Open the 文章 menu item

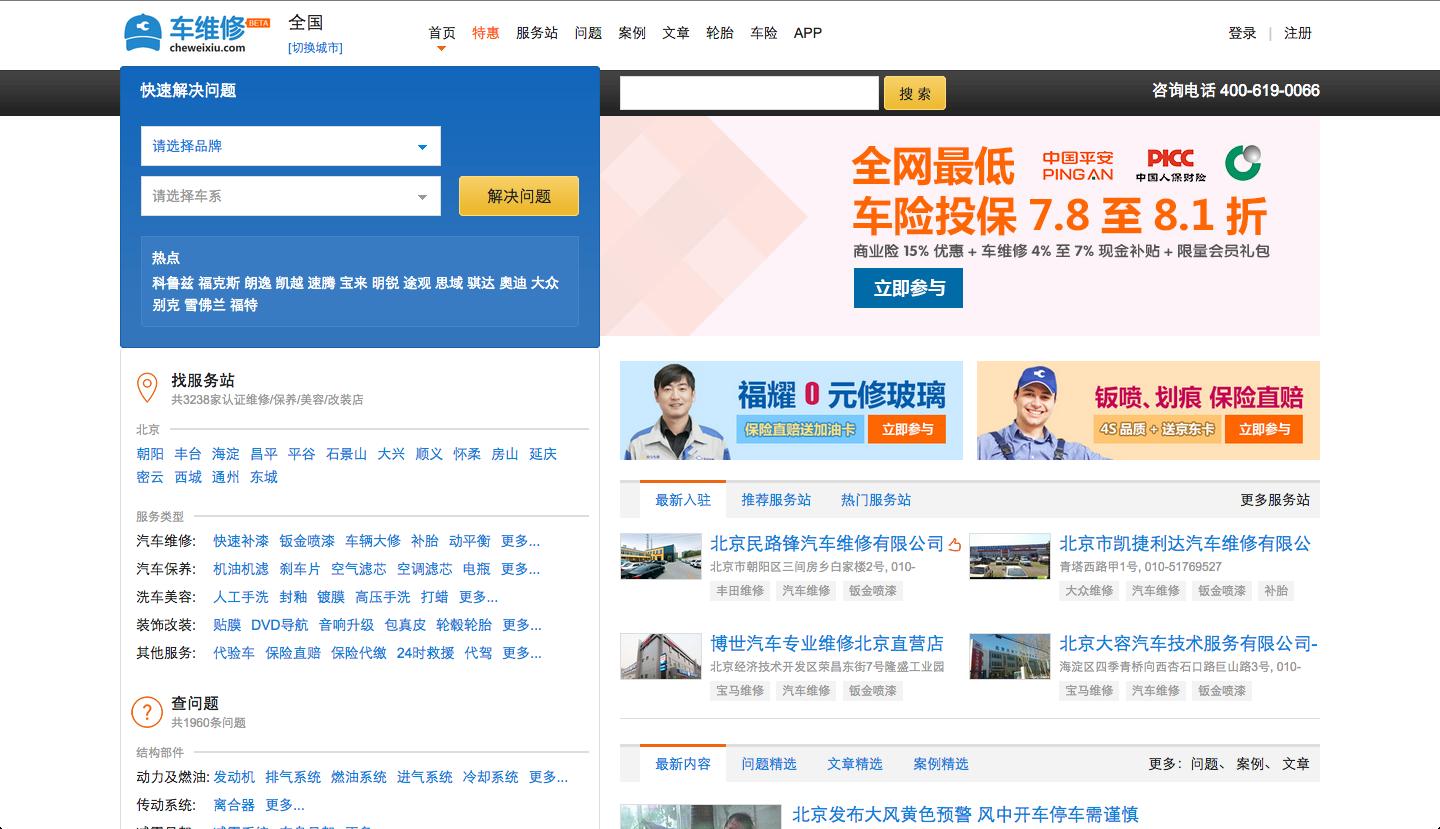[676, 33]
